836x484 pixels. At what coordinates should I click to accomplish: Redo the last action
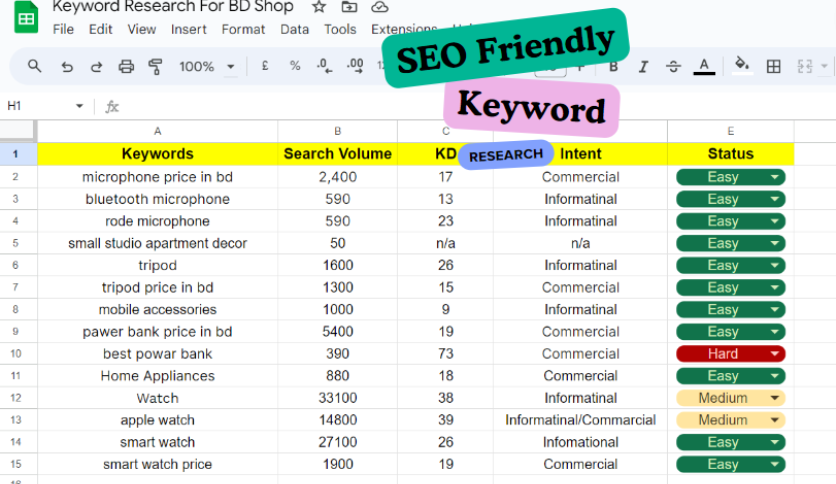point(96,67)
